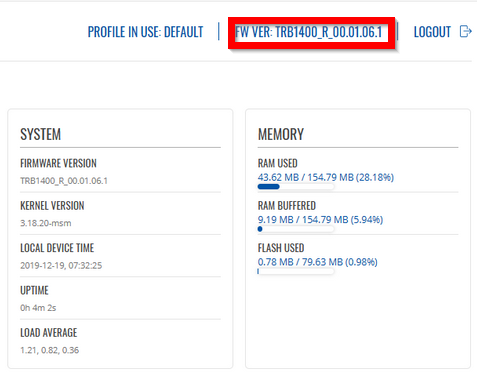Click the RAM USED label

point(278,163)
